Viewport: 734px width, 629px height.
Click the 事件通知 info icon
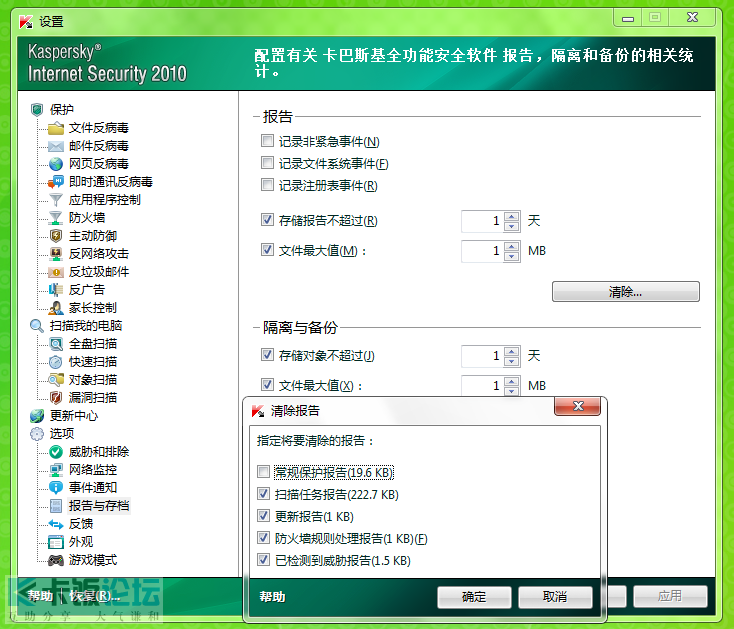pos(56,488)
